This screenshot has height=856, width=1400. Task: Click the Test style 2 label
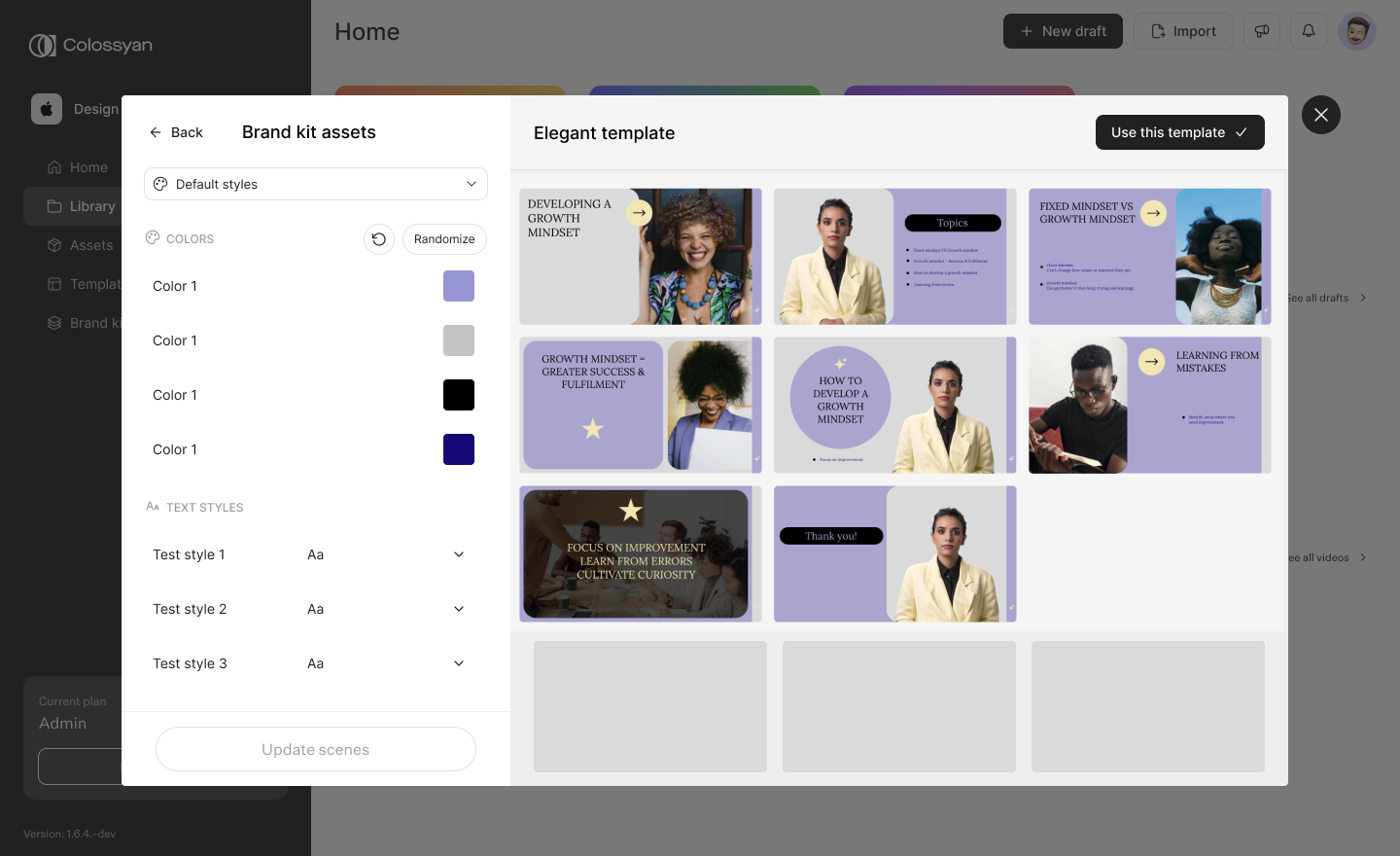pyautogui.click(x=190, y=609)
